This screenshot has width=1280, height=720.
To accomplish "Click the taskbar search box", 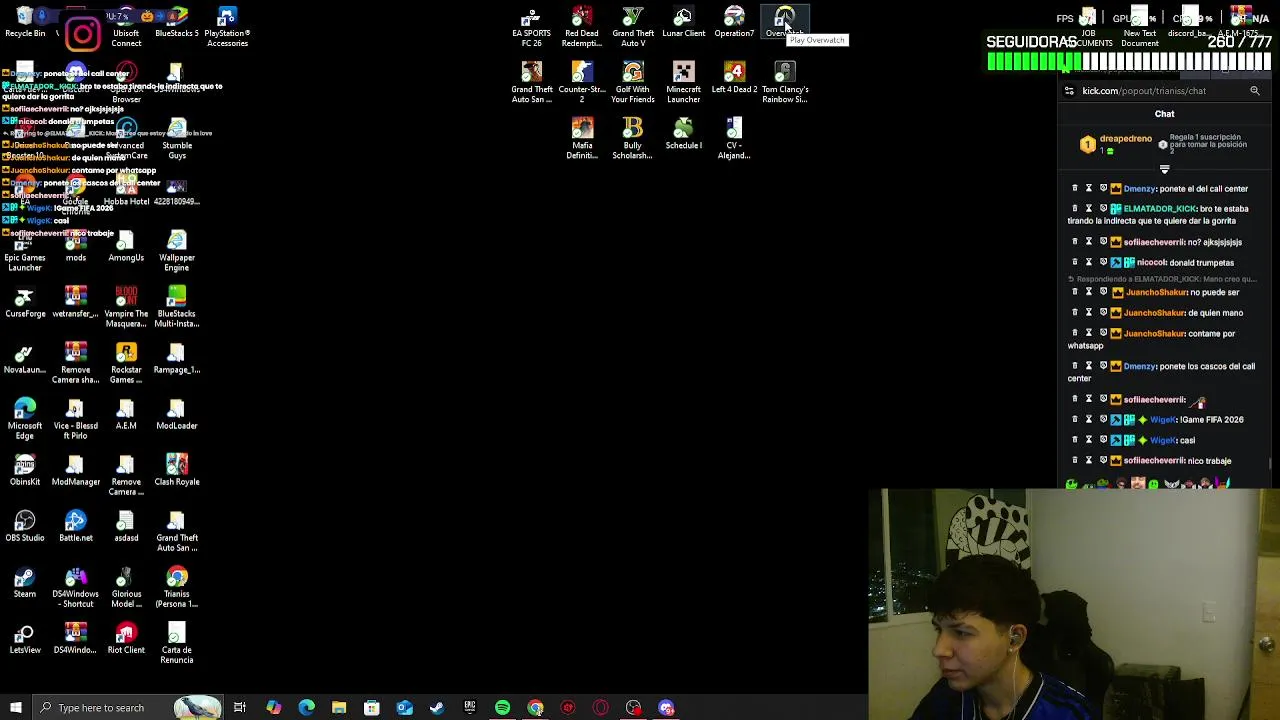I will [127, 708].
